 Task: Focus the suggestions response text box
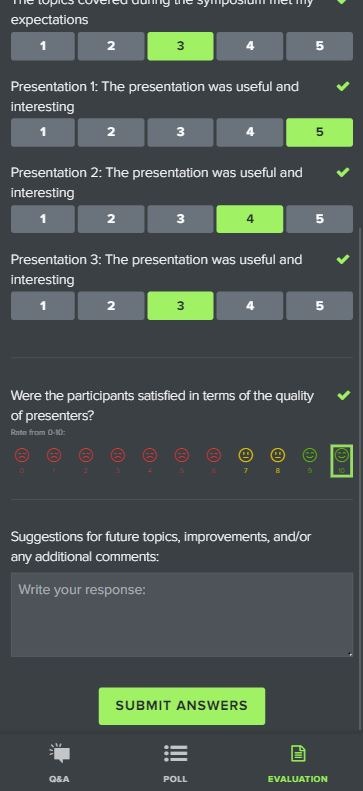182,614
